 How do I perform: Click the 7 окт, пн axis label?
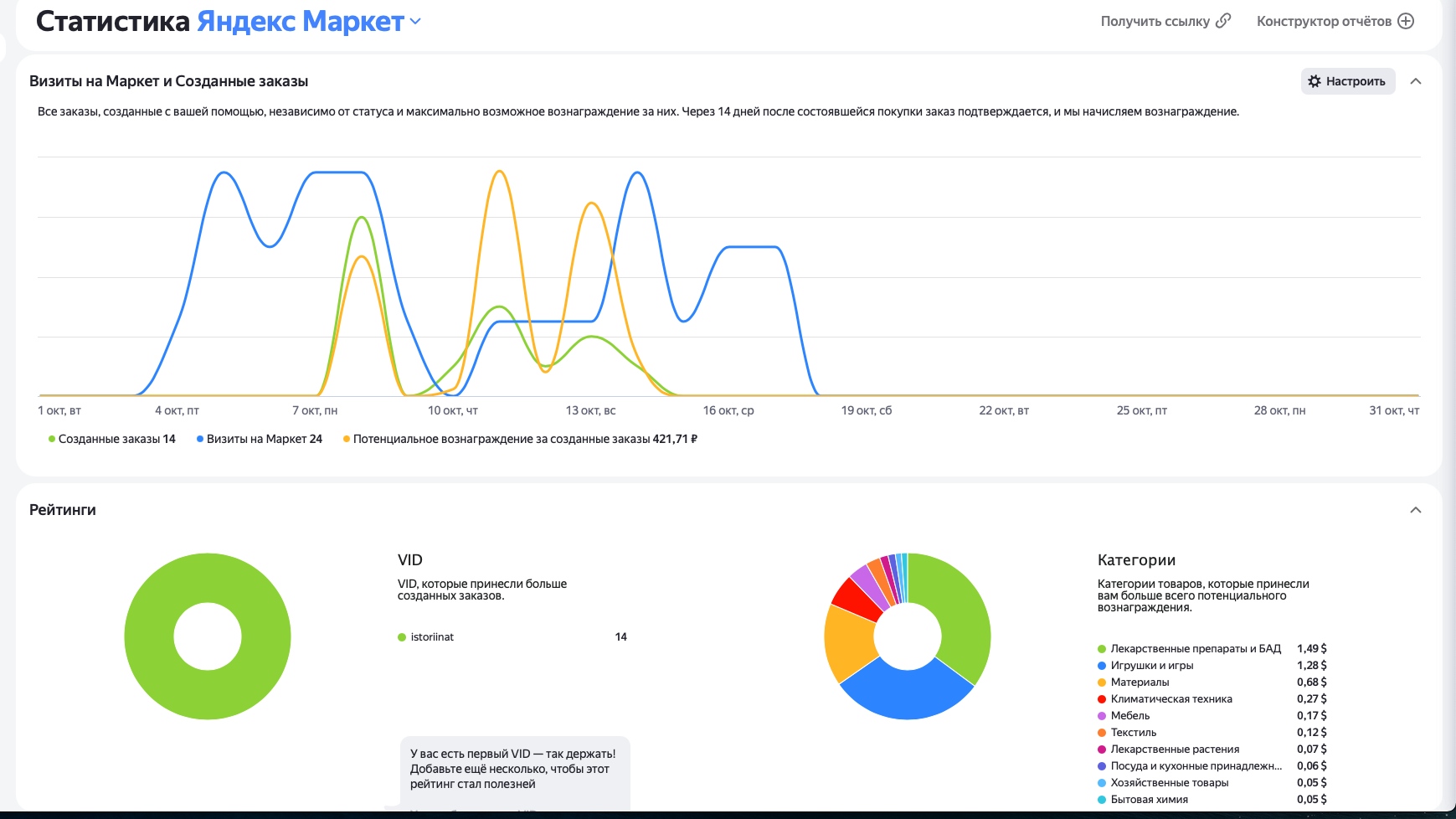tap(315, 410)
